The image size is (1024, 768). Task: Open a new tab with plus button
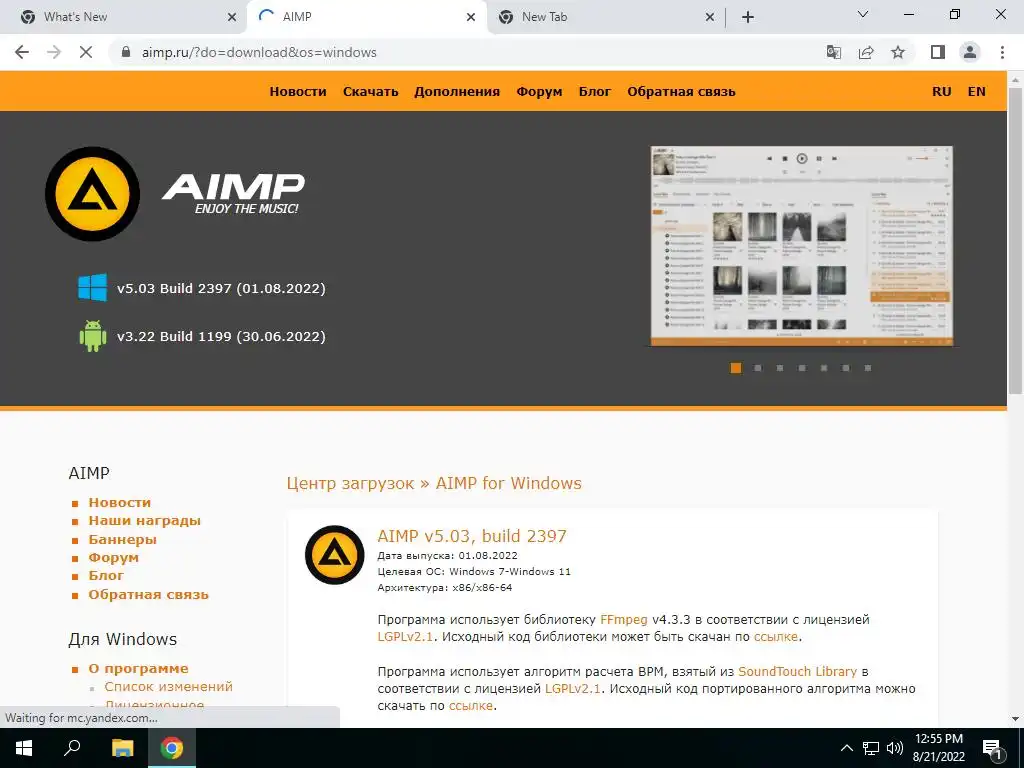(x=748, y=17)
